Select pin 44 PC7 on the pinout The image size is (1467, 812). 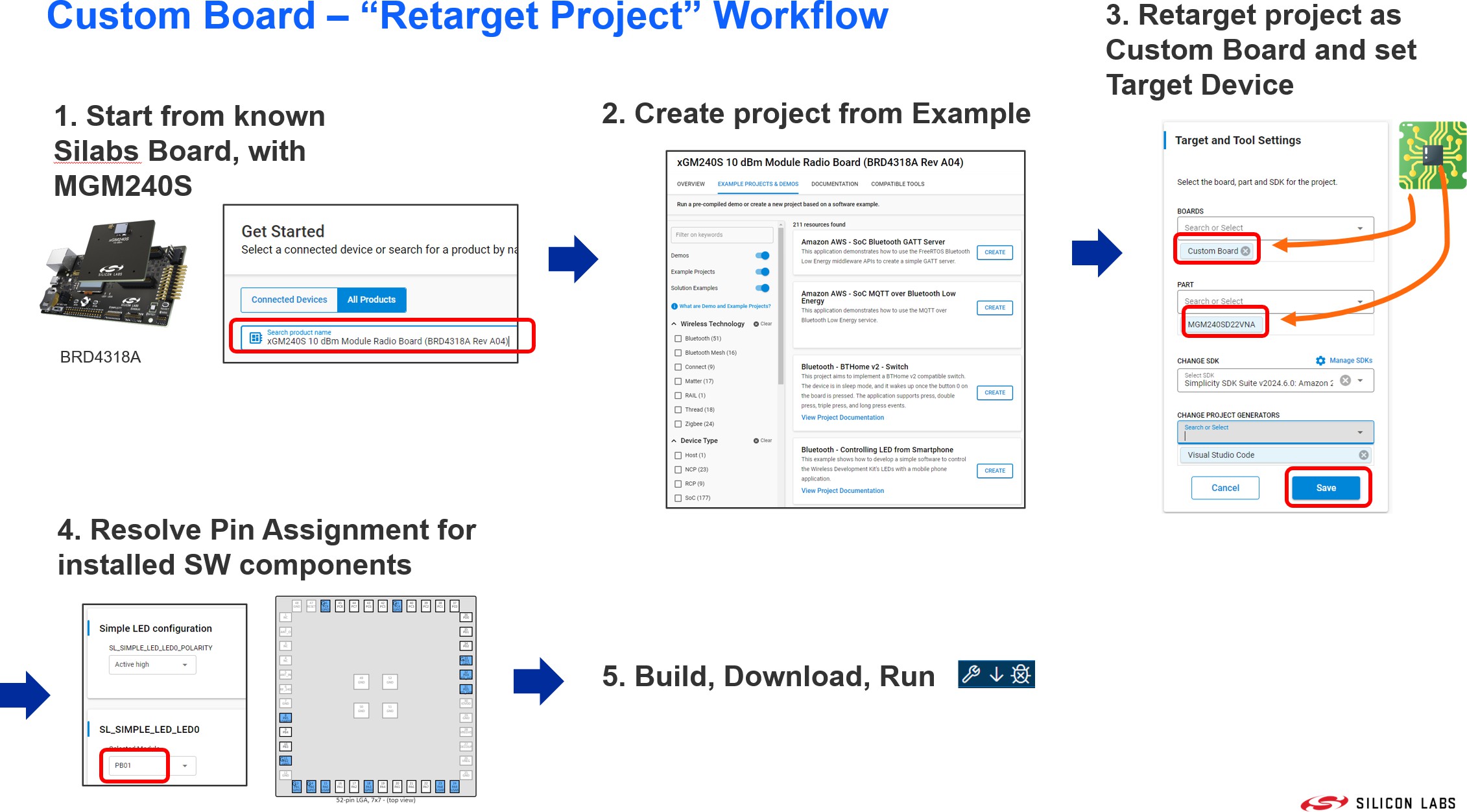[354, 606]
